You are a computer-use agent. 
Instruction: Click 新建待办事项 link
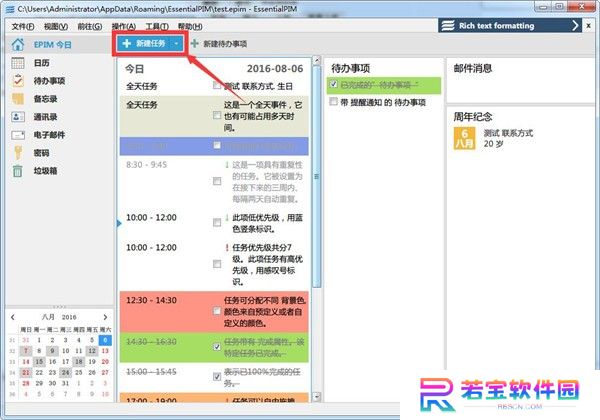[225, 44]
